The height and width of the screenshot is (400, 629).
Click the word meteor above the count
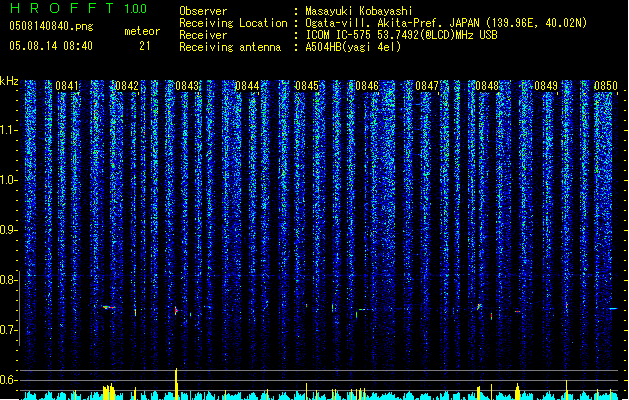[x=142, y=31]
